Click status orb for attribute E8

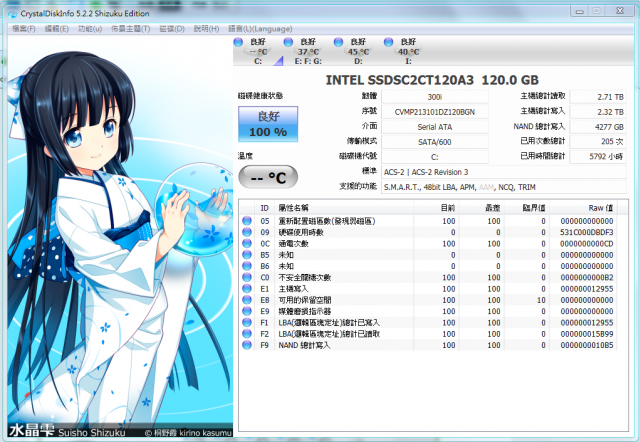(247, 300)
